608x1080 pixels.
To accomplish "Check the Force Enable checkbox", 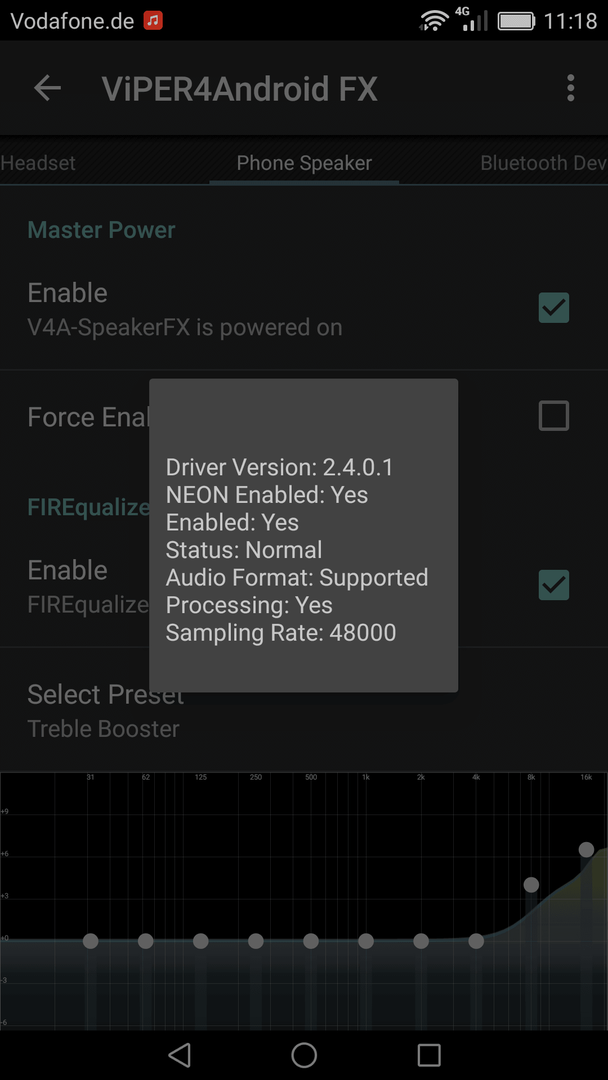I will tap(554, 415).
